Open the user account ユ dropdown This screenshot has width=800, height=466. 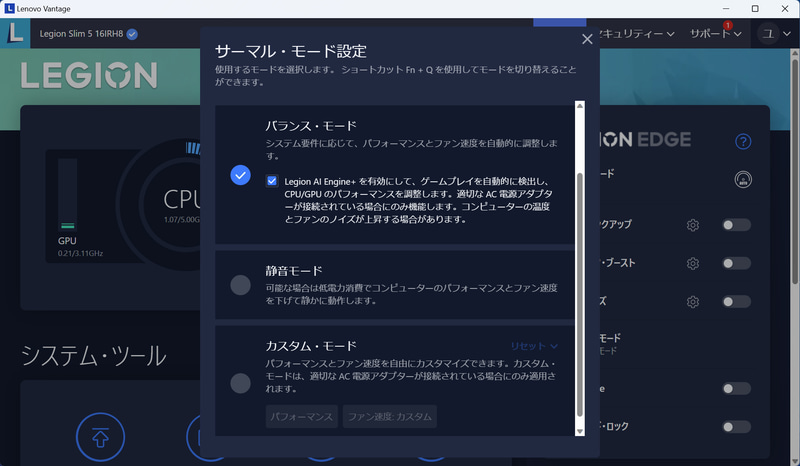(x=776, y=34)
